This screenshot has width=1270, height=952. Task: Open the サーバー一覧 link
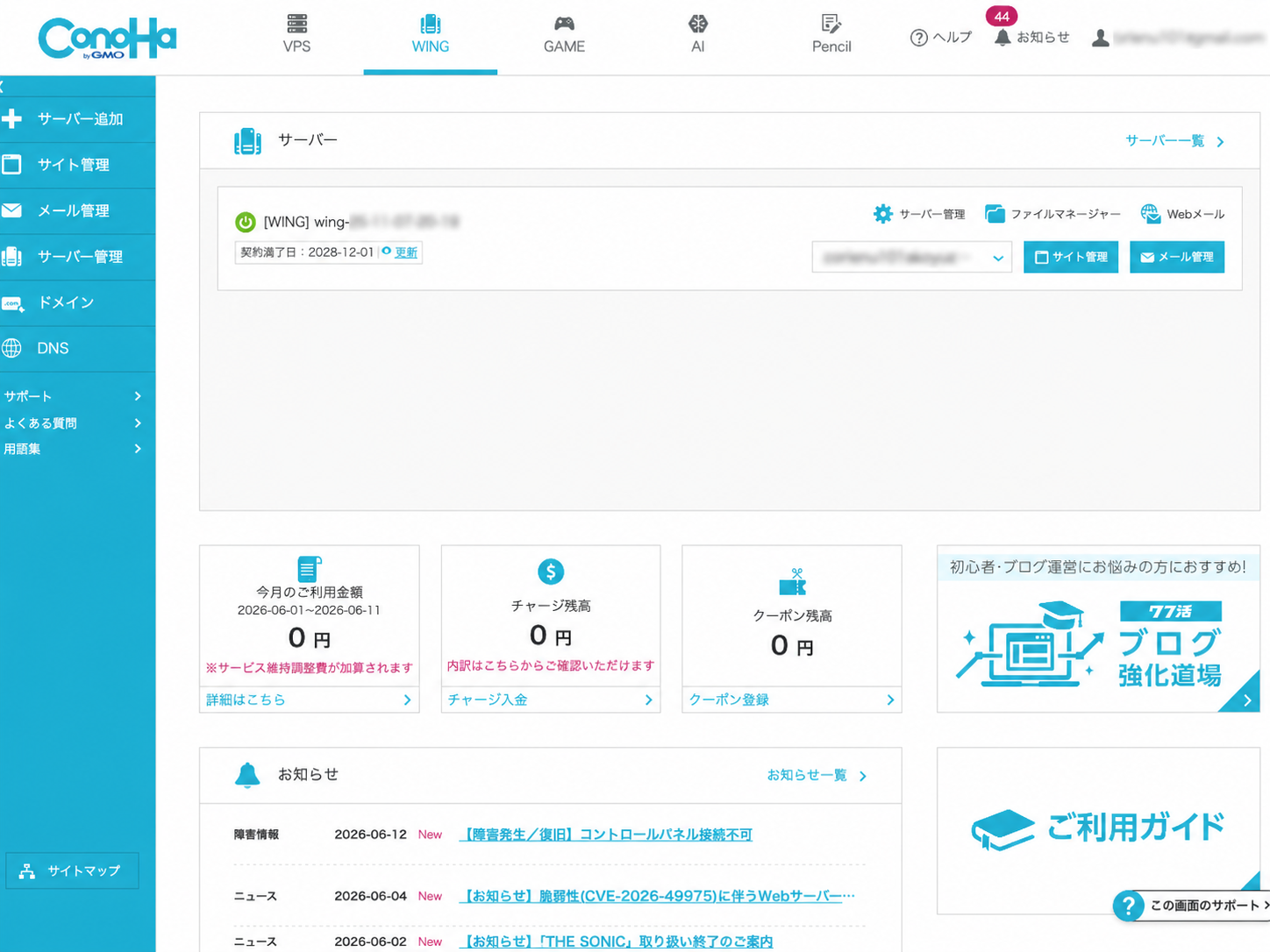[1174, 141]
